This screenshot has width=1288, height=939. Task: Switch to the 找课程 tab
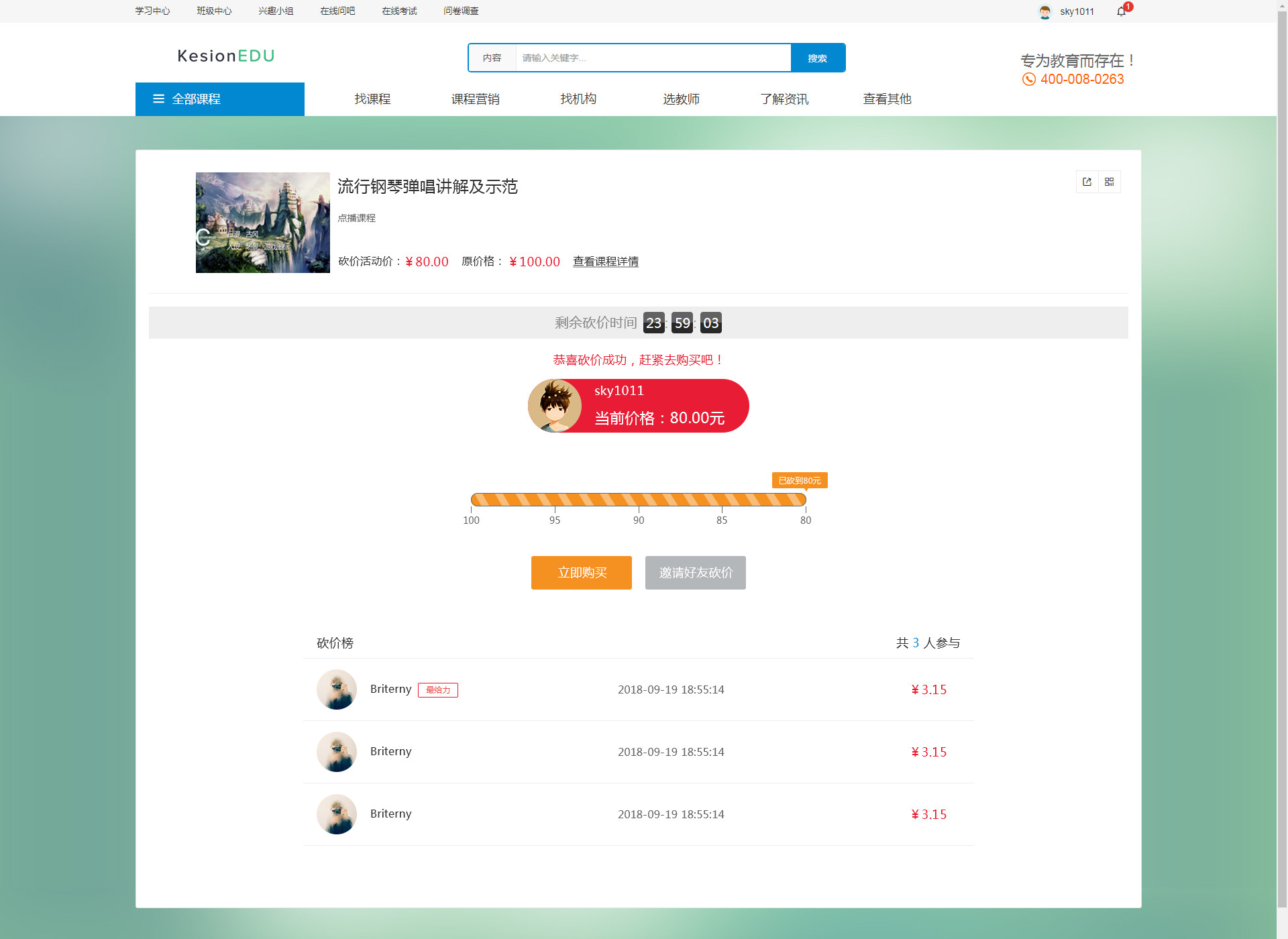coord(371,99)
